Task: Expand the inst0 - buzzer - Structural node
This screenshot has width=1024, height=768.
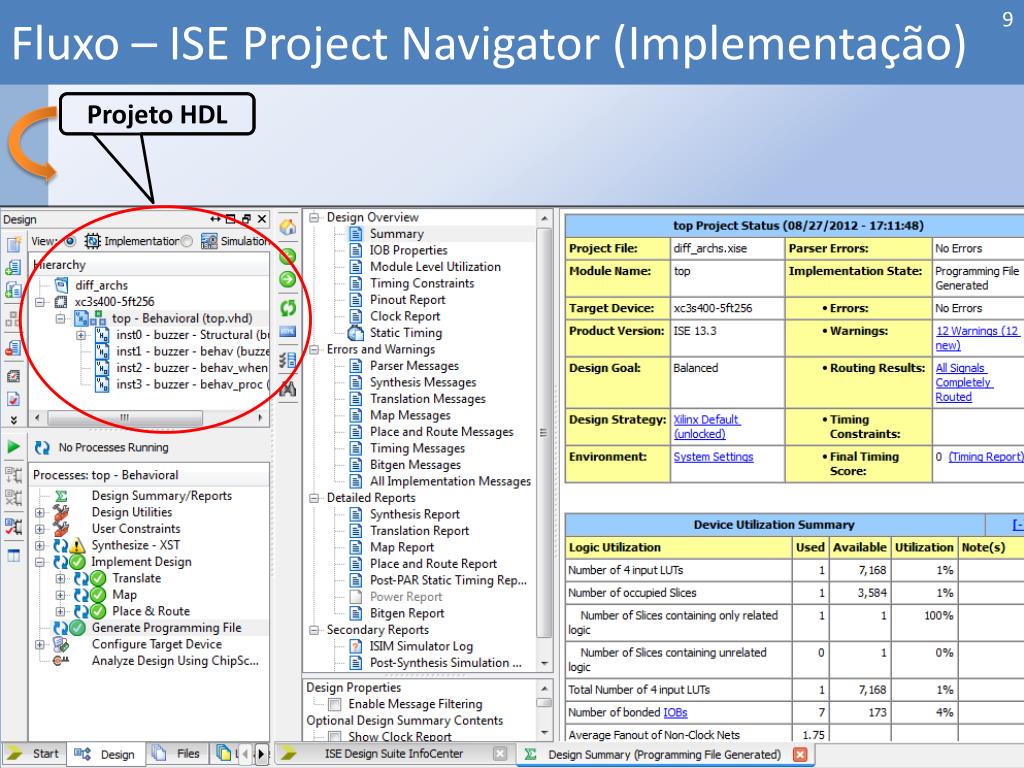Action: point(81,335)
